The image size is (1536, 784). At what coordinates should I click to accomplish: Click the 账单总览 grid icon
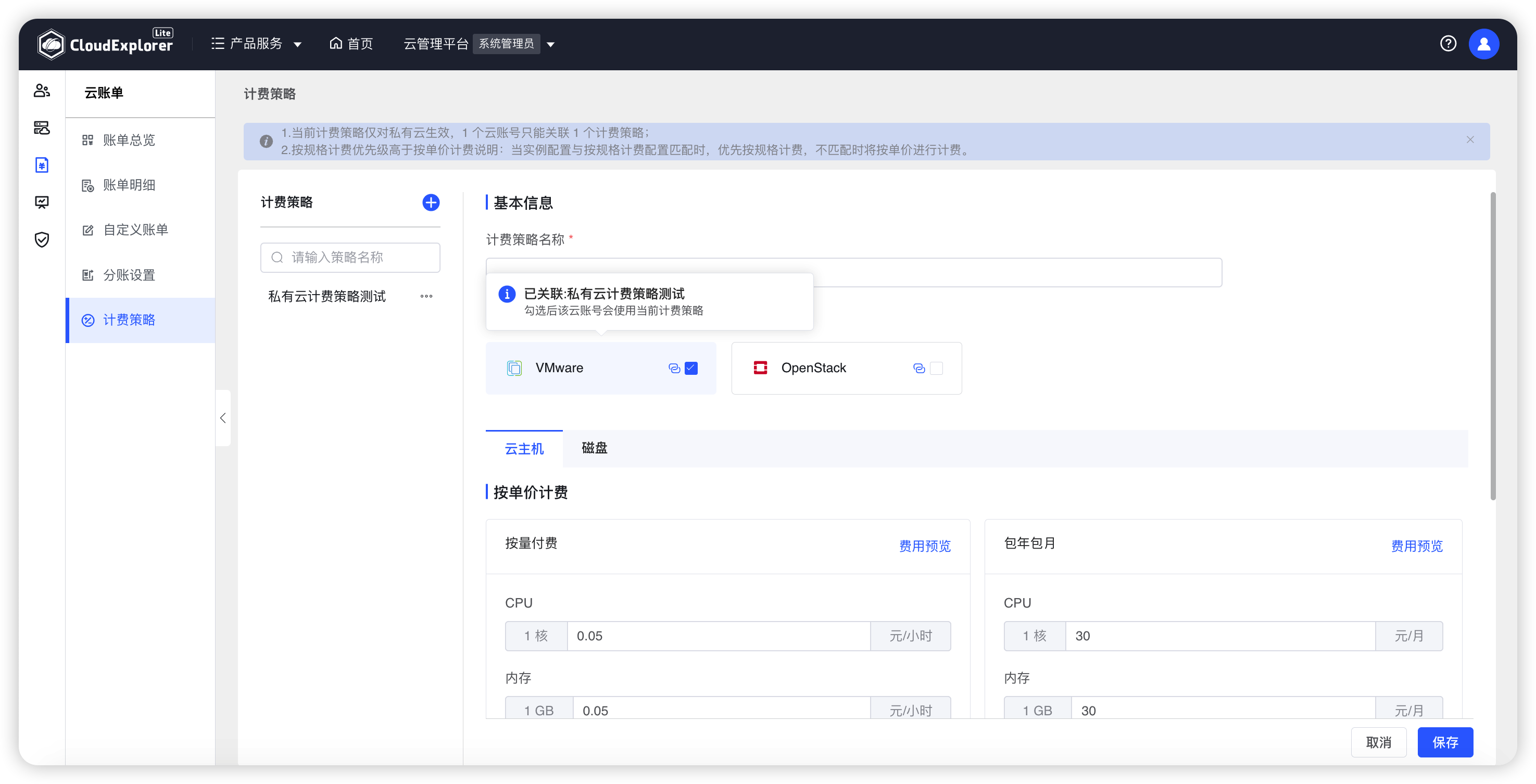[87, 140]
